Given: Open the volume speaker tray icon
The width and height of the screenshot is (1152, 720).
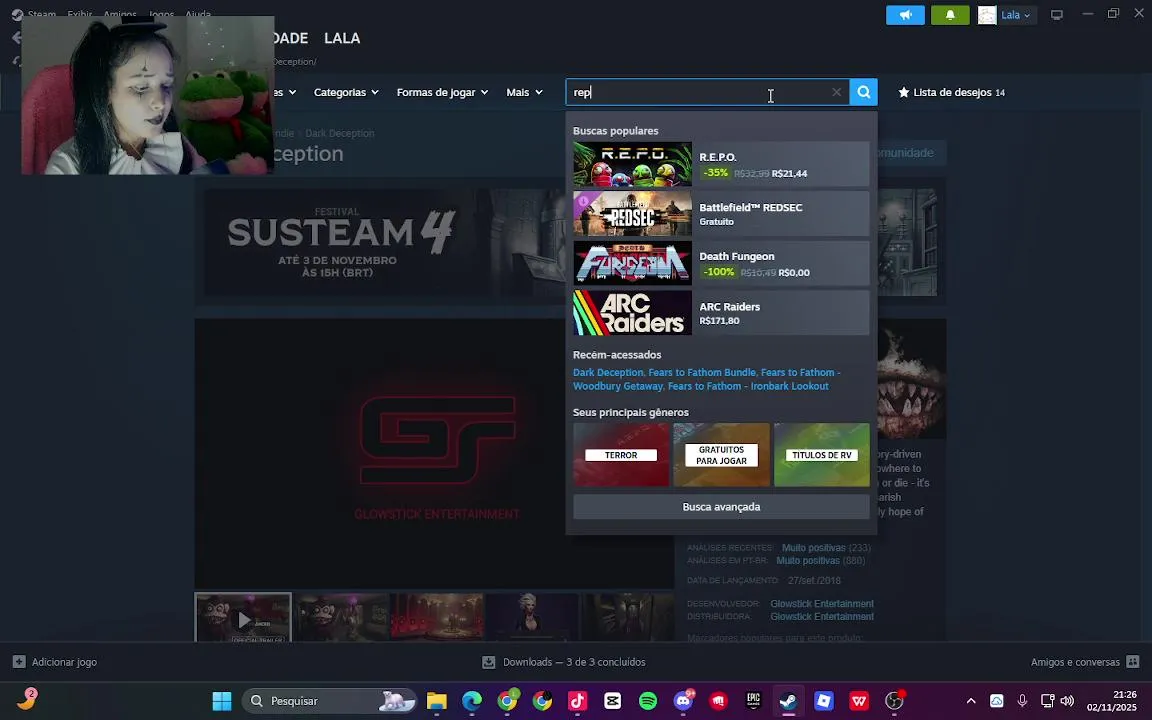Looking at the screenshot, I should 1068,701.
